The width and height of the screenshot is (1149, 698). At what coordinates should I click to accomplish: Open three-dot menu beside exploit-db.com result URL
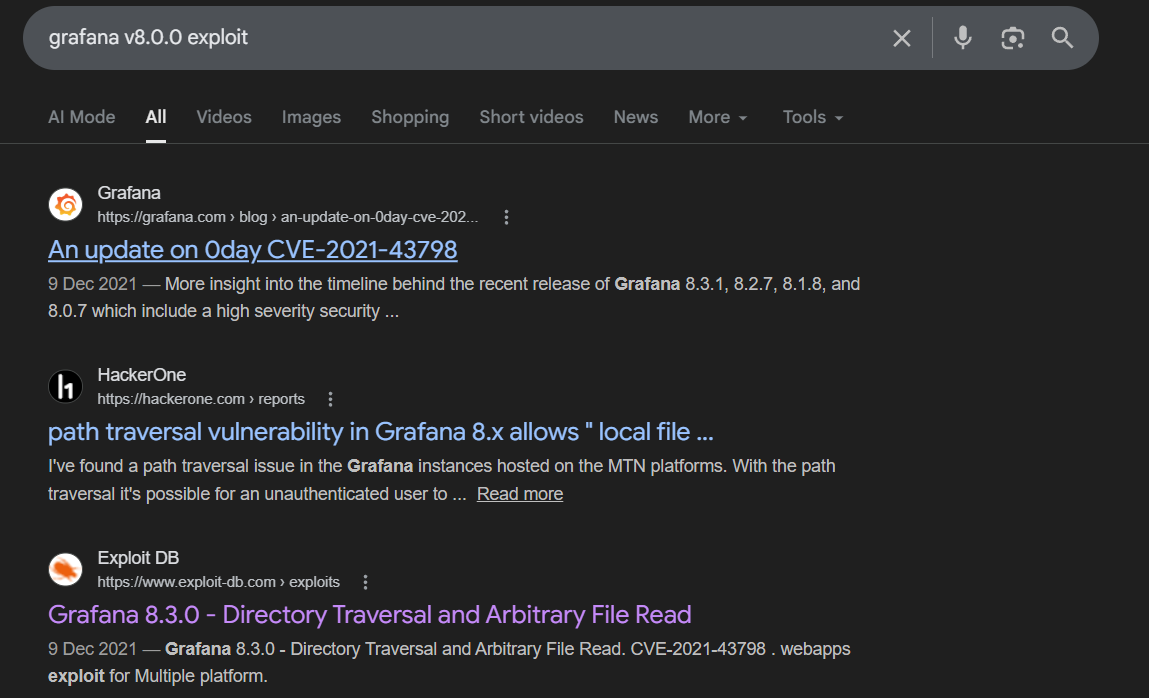(x=365, y=582)
